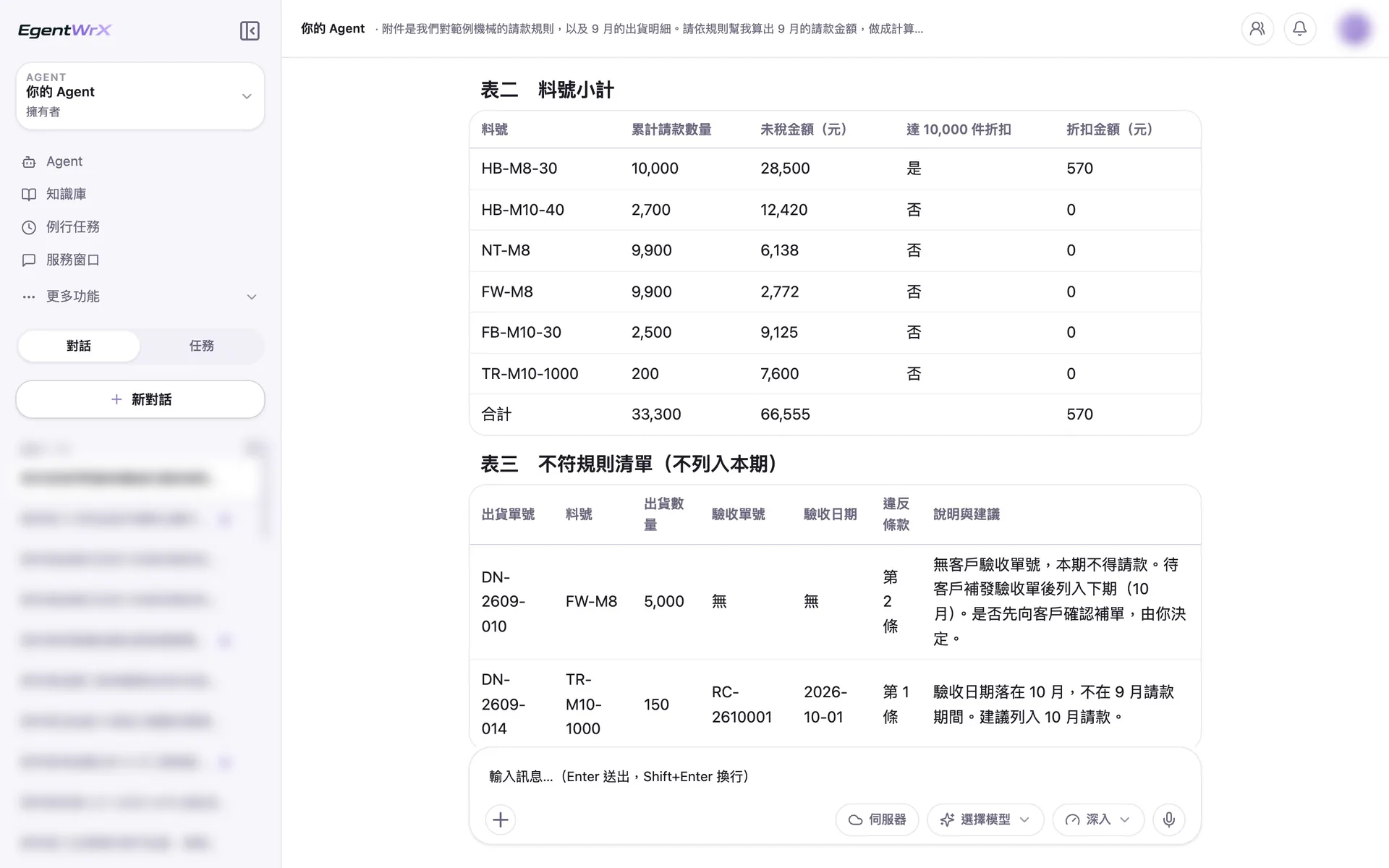Image resolution: width=1389 pixels, height=868 pixels.
Task: Click the 66,555 total amount
Action: coord(785,414)
